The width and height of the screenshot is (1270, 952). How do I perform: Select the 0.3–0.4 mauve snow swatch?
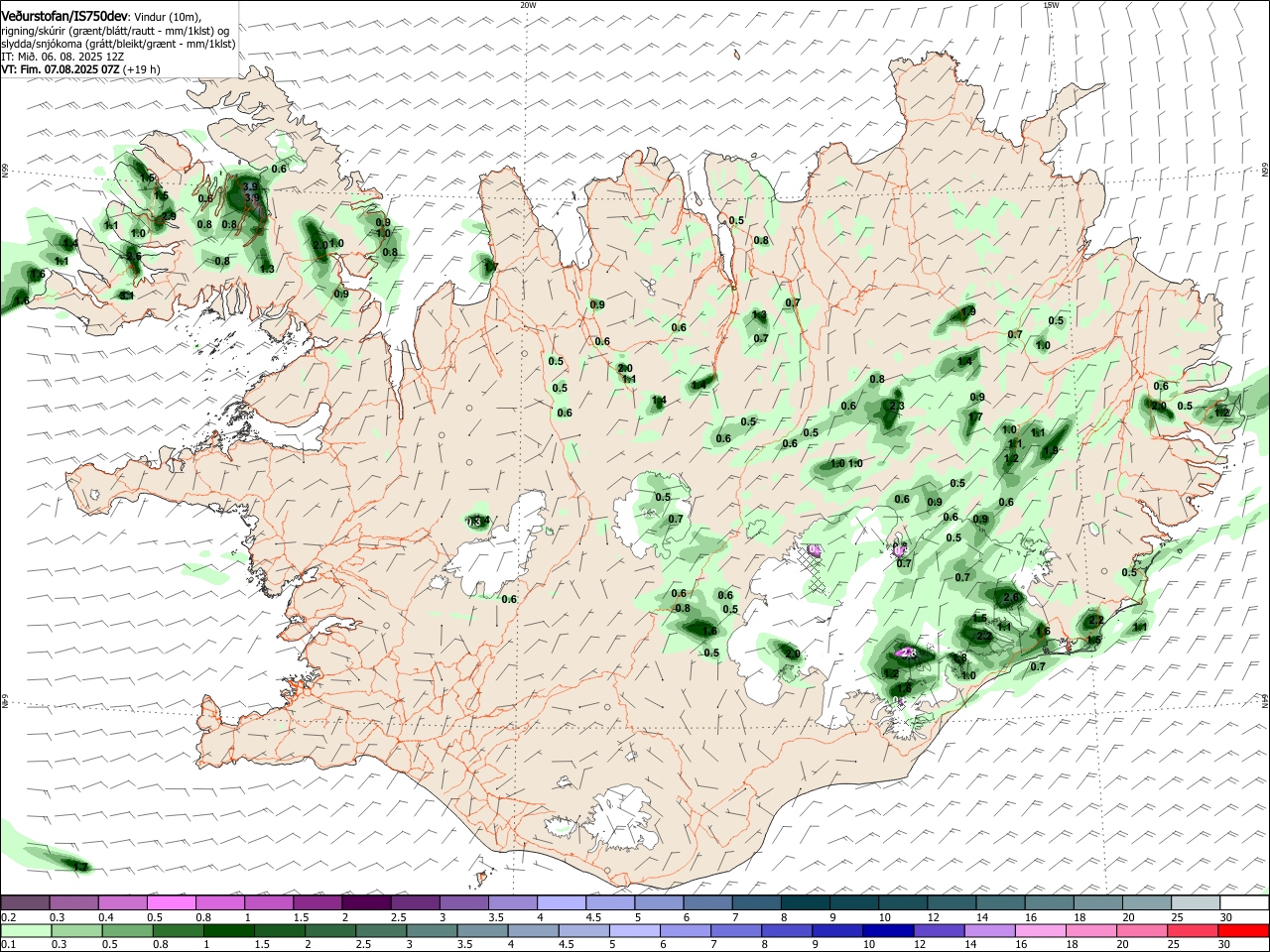(74, 903)
